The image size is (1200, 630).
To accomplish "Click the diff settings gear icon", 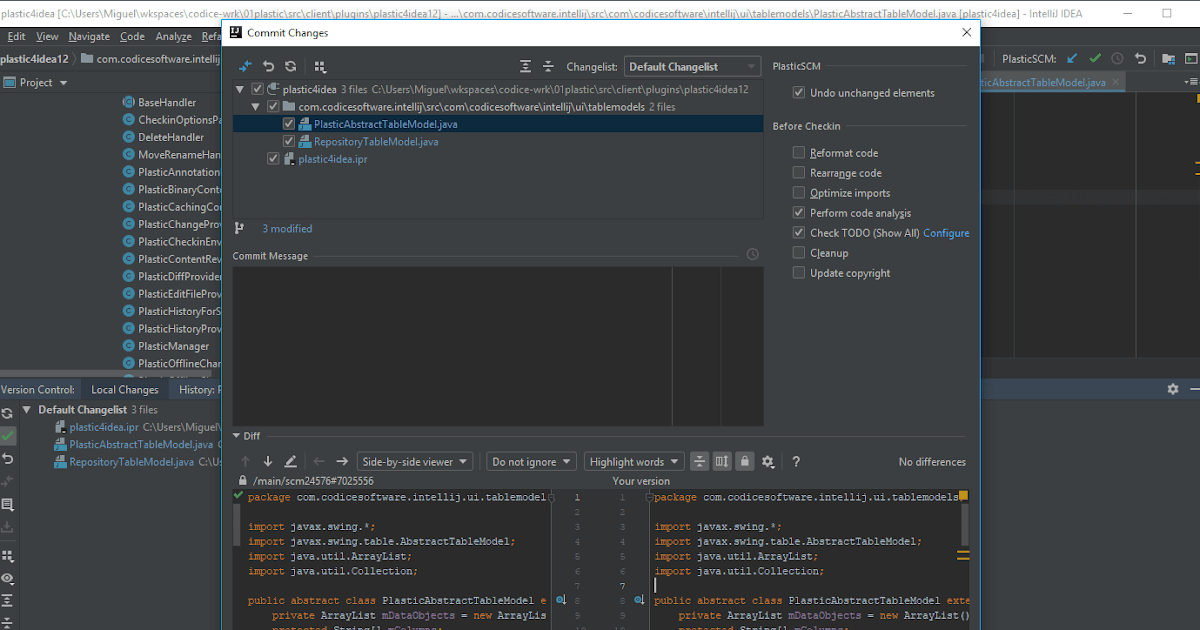I will [x=768, y=461].
